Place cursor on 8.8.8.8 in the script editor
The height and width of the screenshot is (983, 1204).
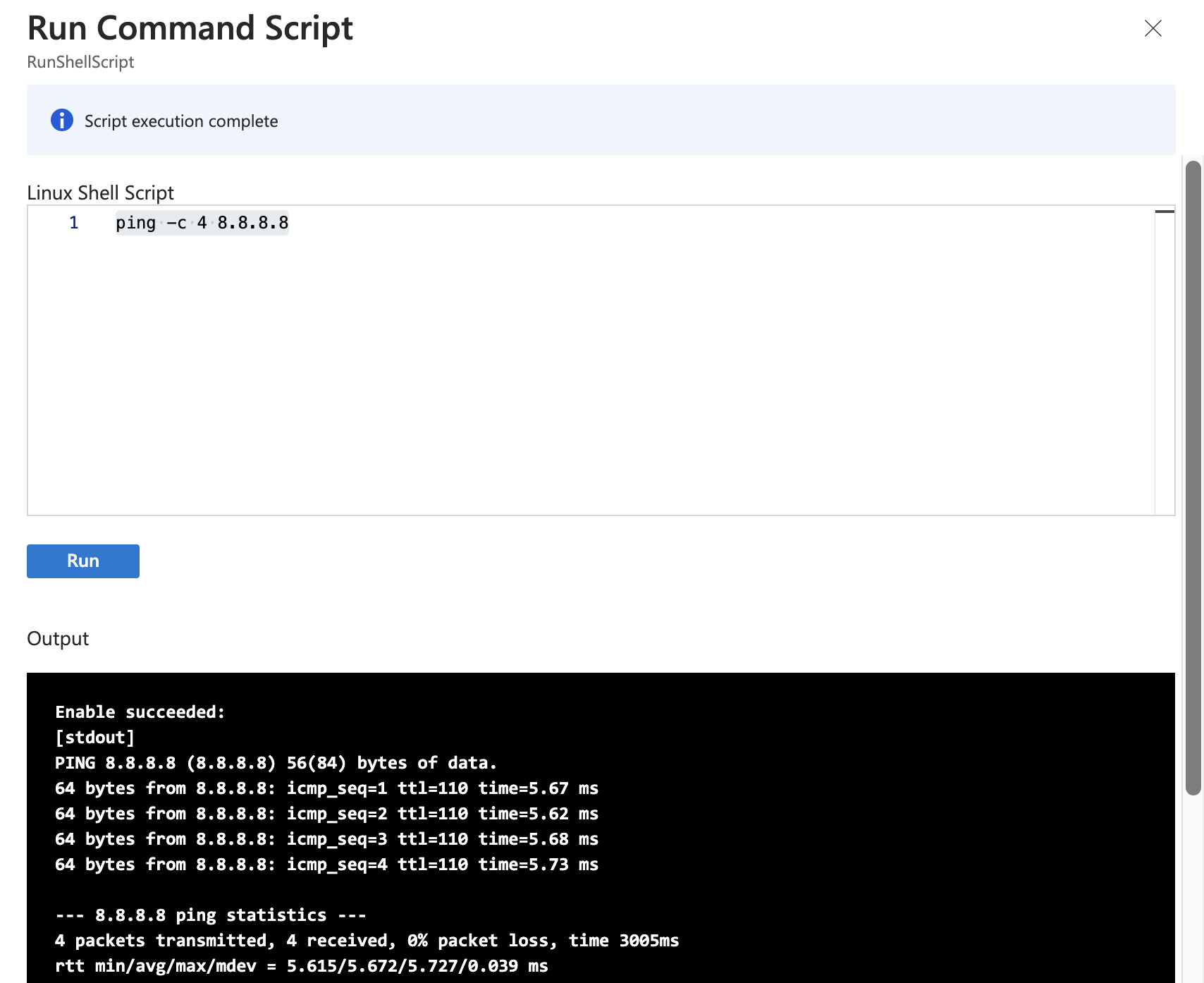pos(252,223)
